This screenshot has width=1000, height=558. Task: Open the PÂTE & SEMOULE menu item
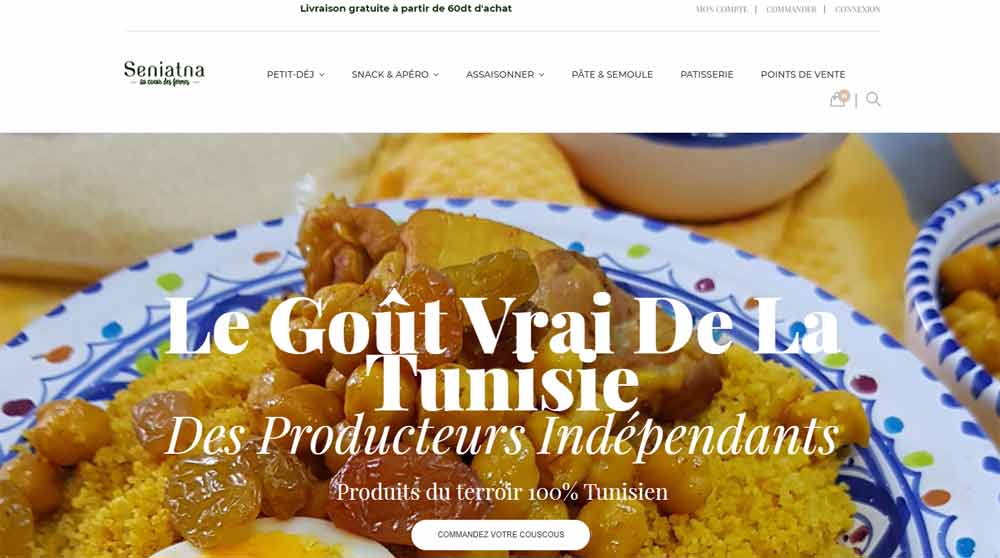(x=612, y=75)
